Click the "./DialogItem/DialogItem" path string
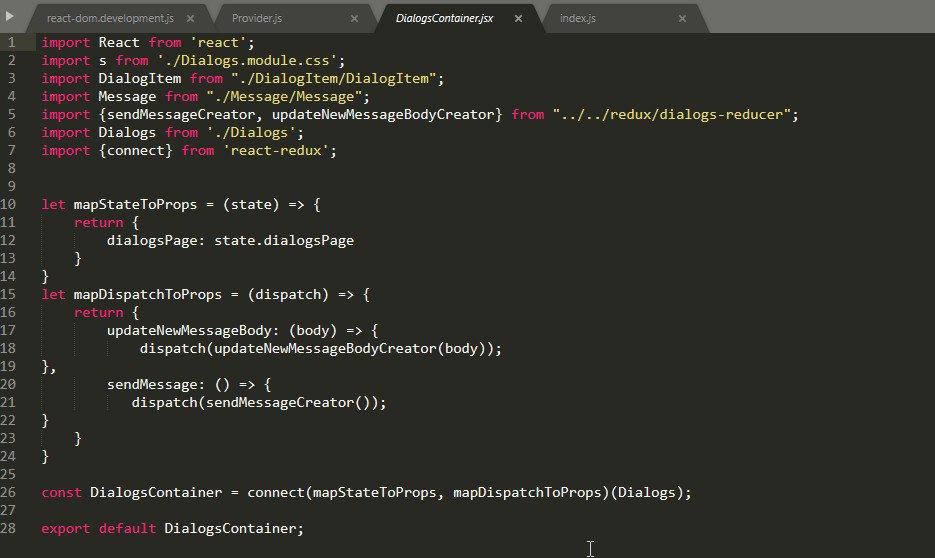 (333, 79)
